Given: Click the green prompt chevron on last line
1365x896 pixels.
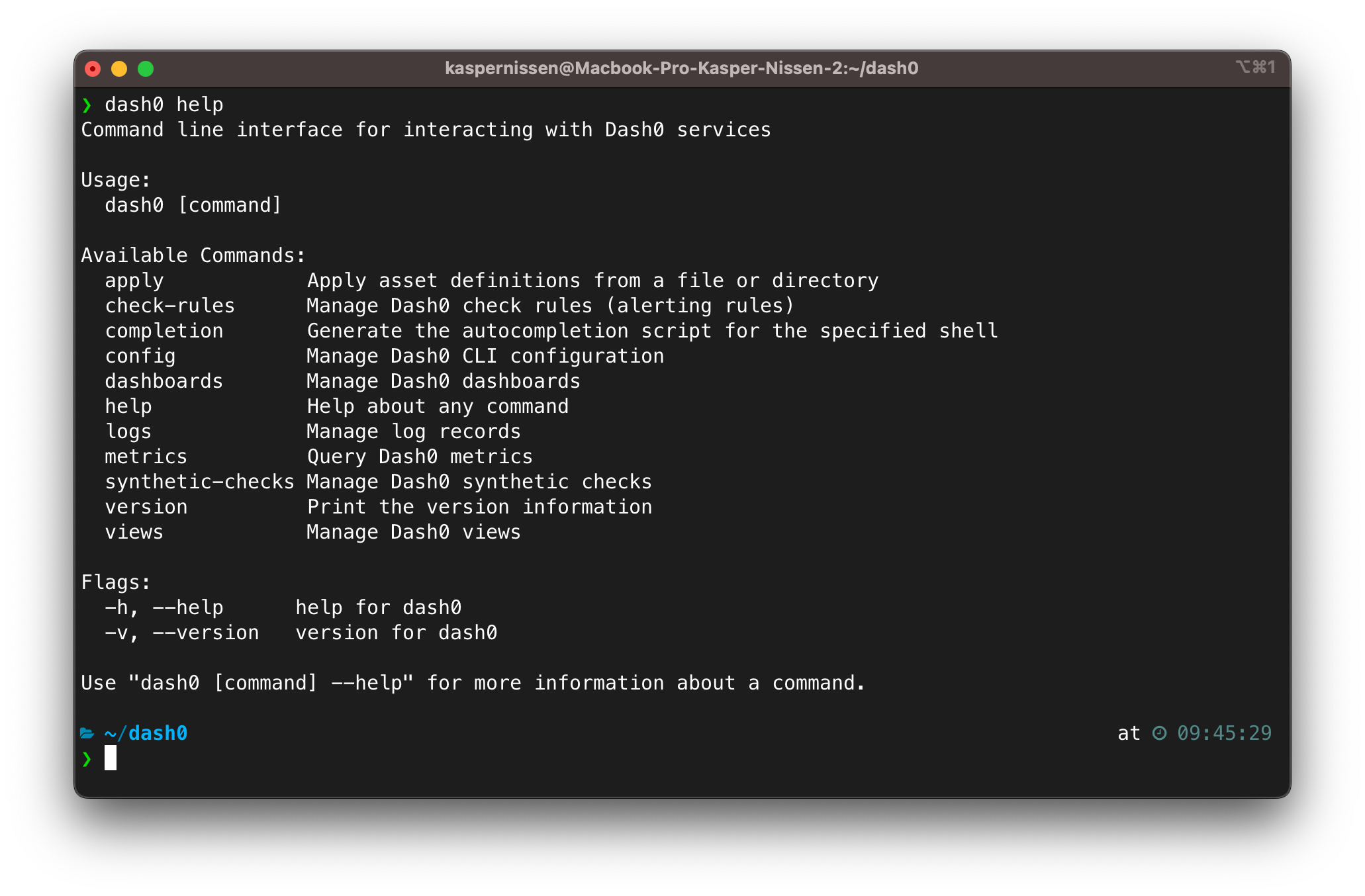Looking at the screenshot, I should tap(87, 758).
